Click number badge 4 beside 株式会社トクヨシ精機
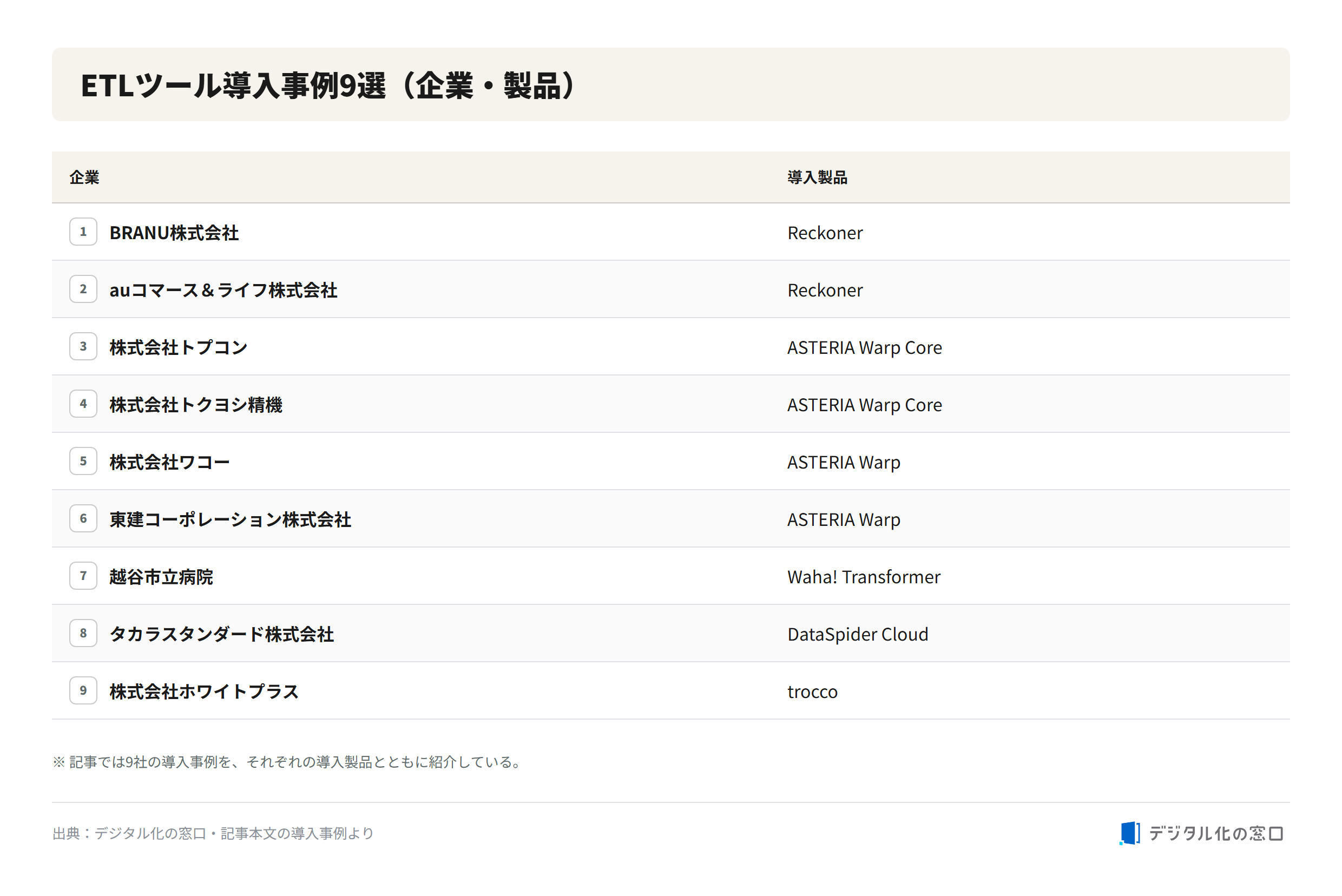The image size is (1342, 896). (x=83, y=404)
